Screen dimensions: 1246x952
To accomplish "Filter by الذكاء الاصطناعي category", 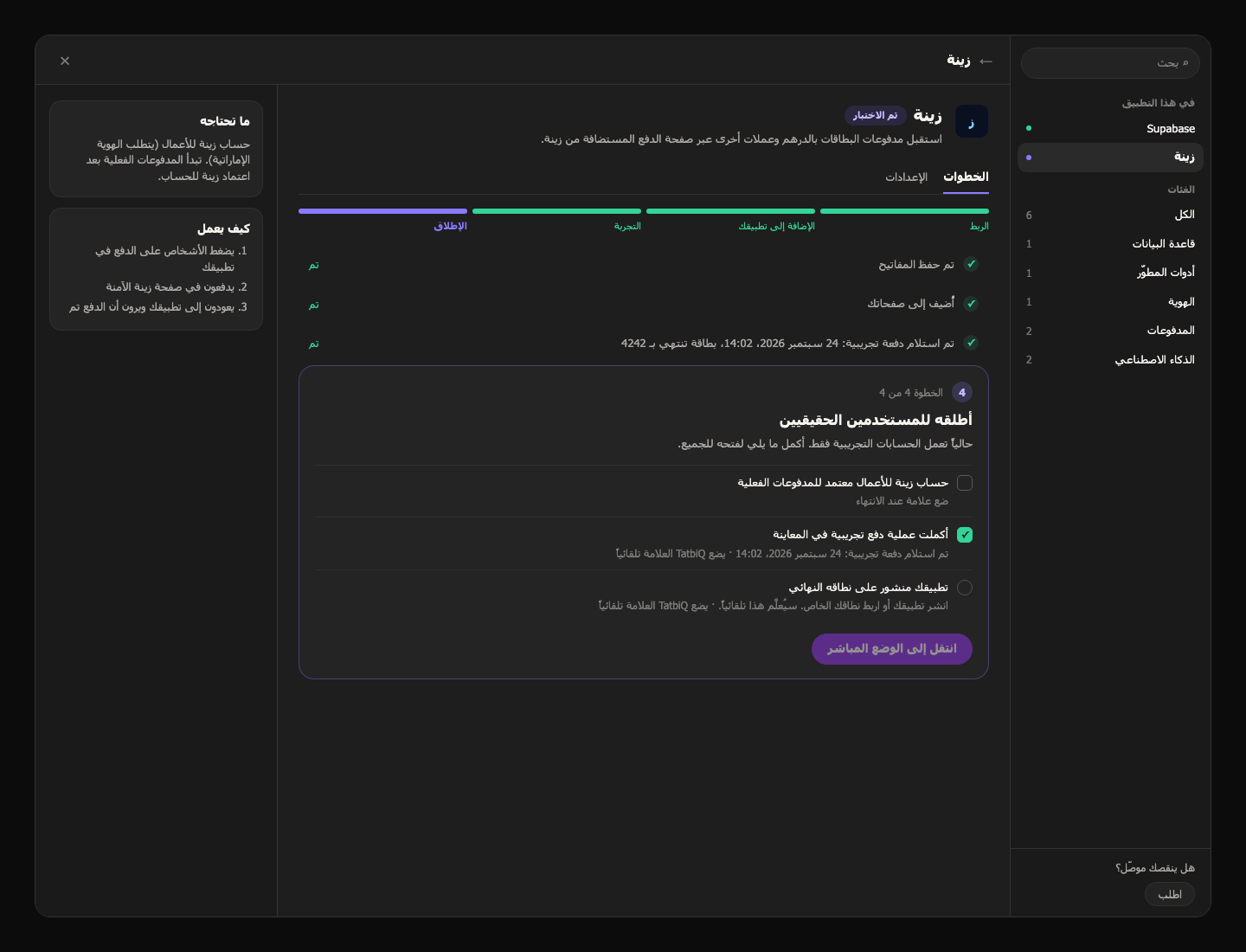I will pyautogui.click(x=1110, y=360).
